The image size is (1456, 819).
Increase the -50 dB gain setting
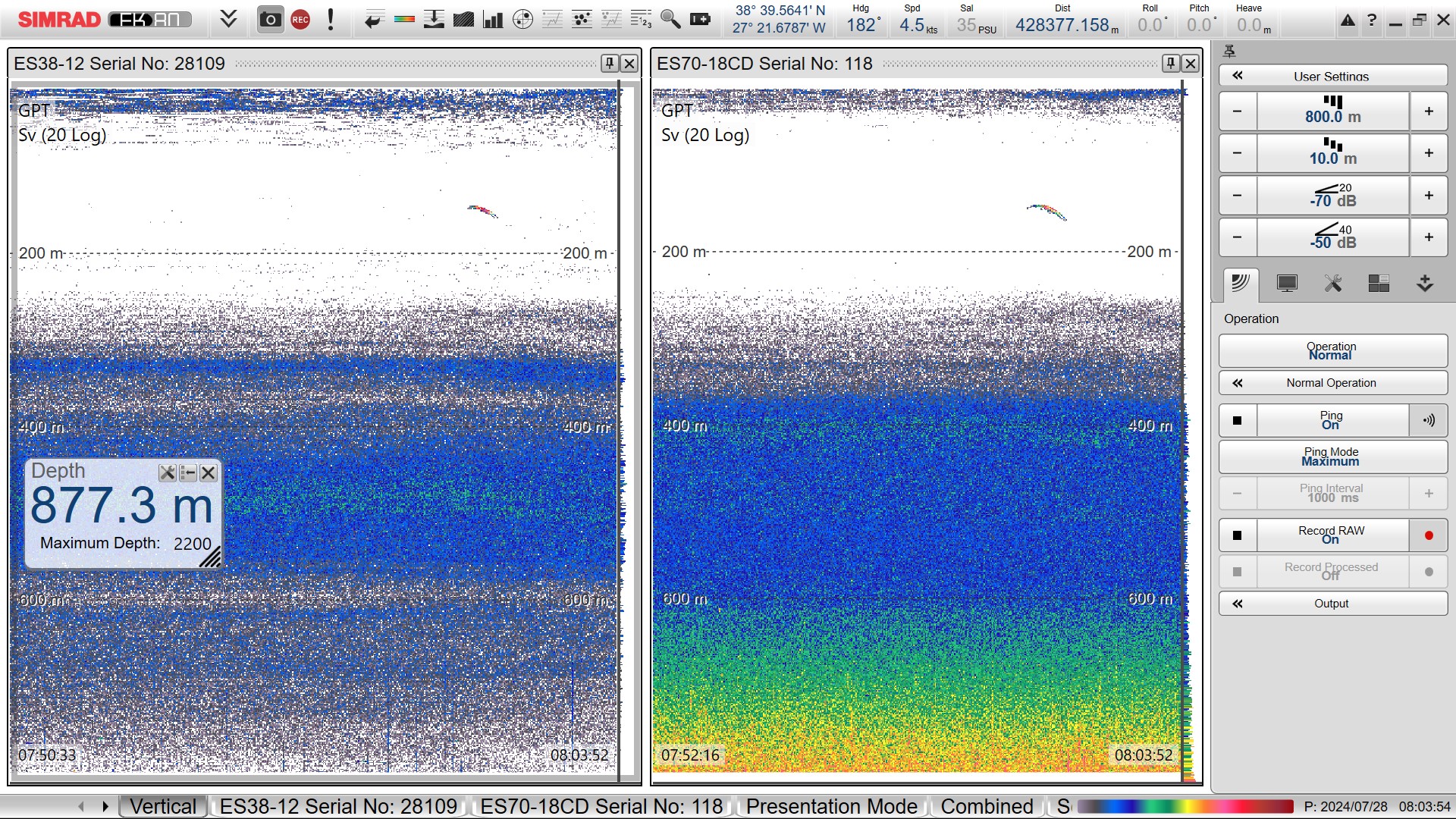click(1429, 237)
